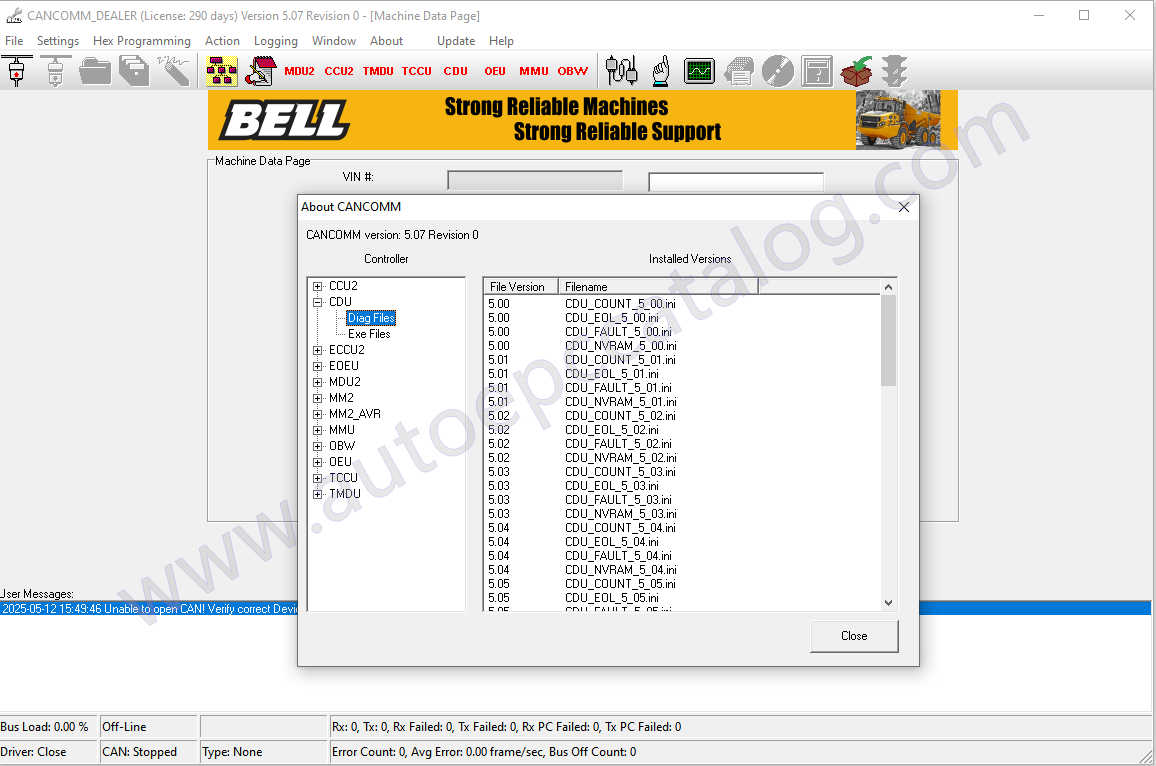The image size is (1156, 766).
Task: Click the greyed open folder icon
Action: [x=95, y=72]
